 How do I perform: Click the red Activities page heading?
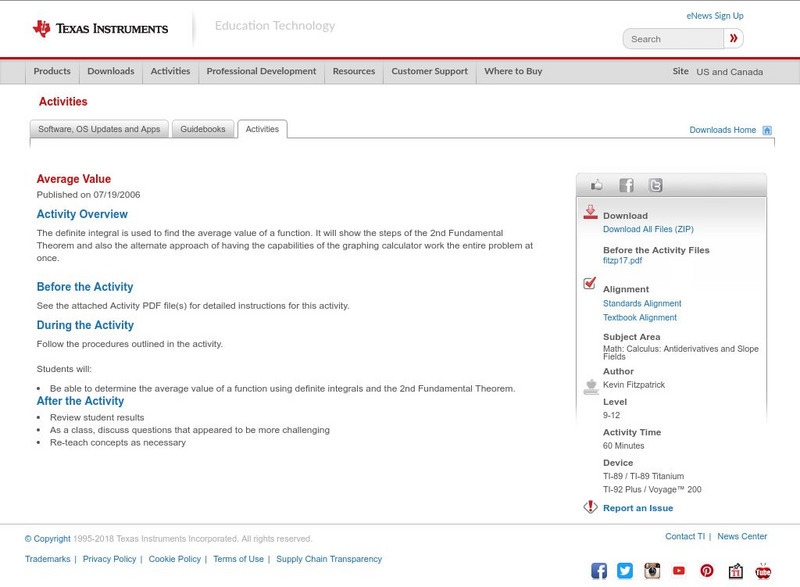tap(63, 101)
